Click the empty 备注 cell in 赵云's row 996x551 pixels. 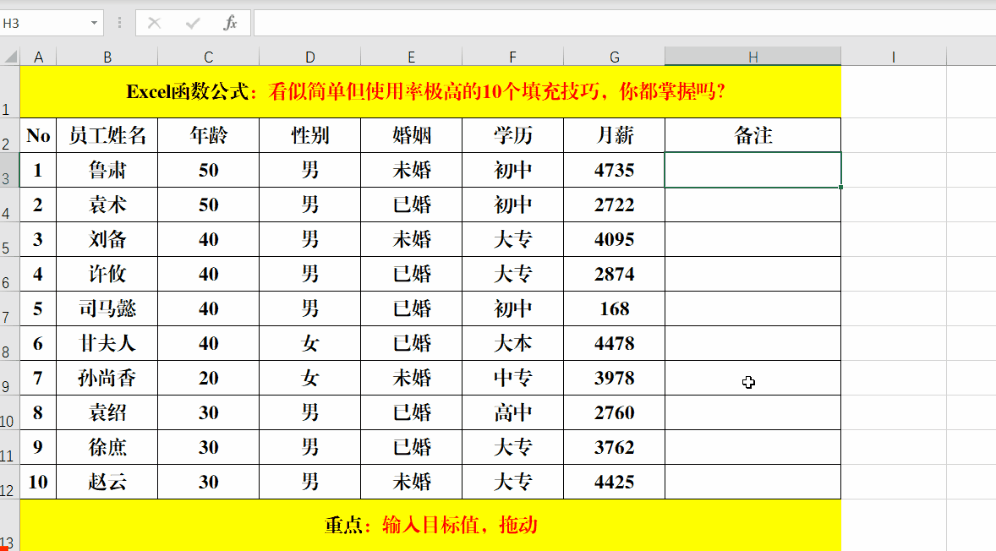pyautogui.click(x=753, y=482)
